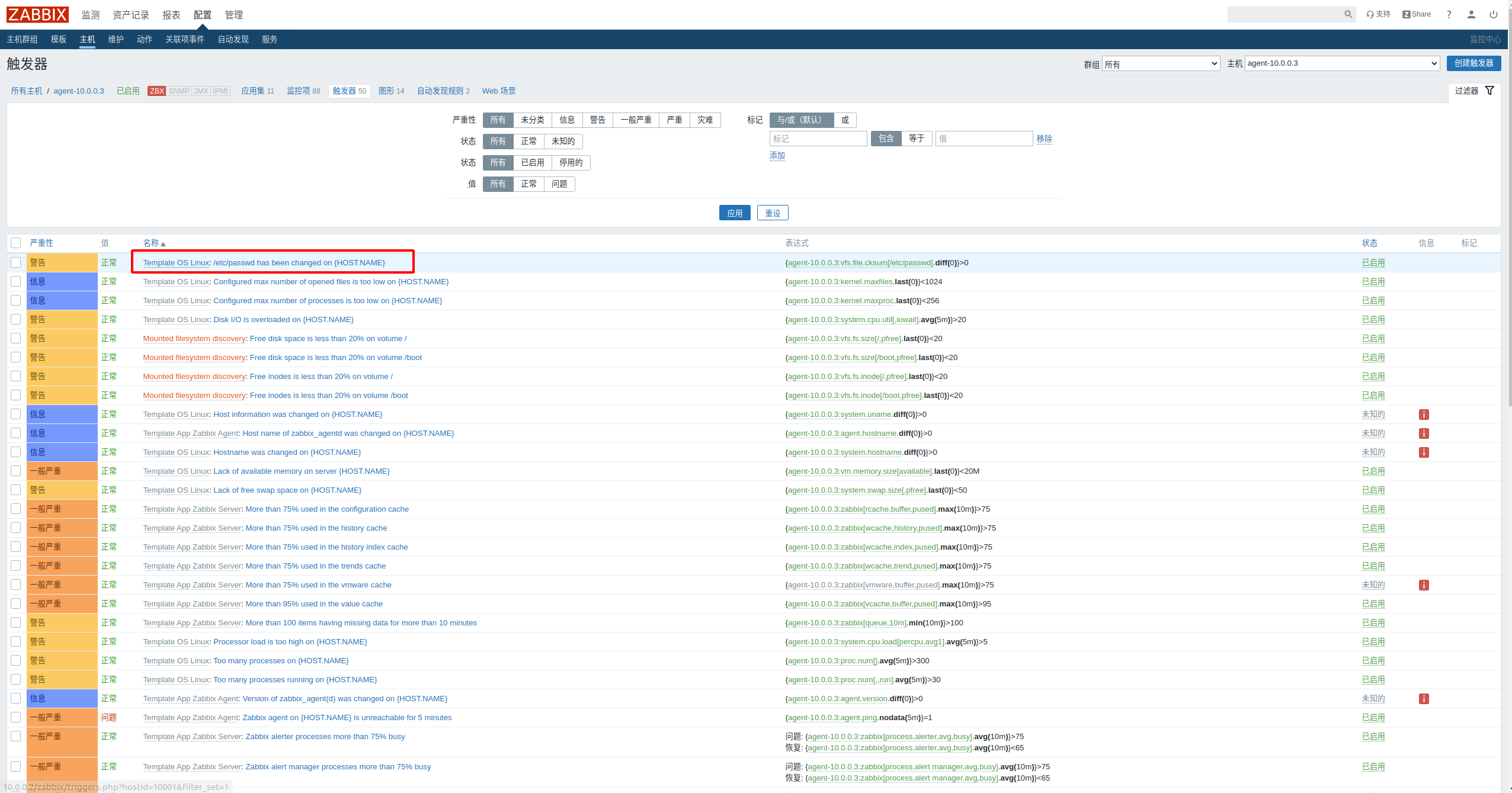Click the name column sort arrow

(163, 243)
